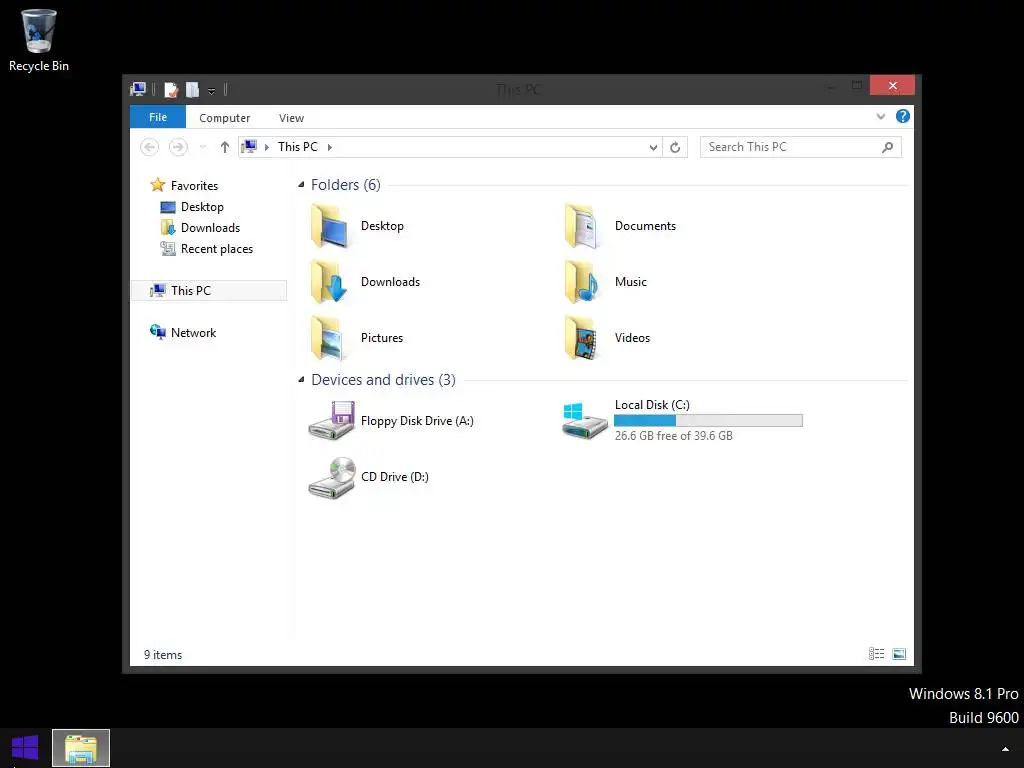This screenshot has width=1024, height=768.
Task: Open the Music folder icon
Action: (x=582, y=281)
